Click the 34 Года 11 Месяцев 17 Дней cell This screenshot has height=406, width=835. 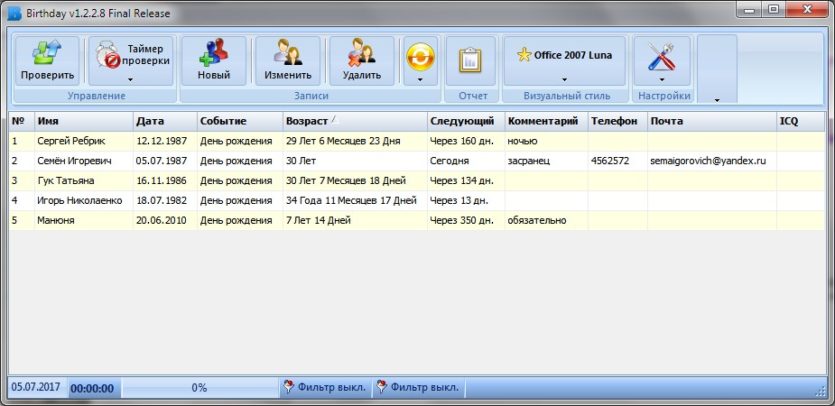[x=355, y=201]
